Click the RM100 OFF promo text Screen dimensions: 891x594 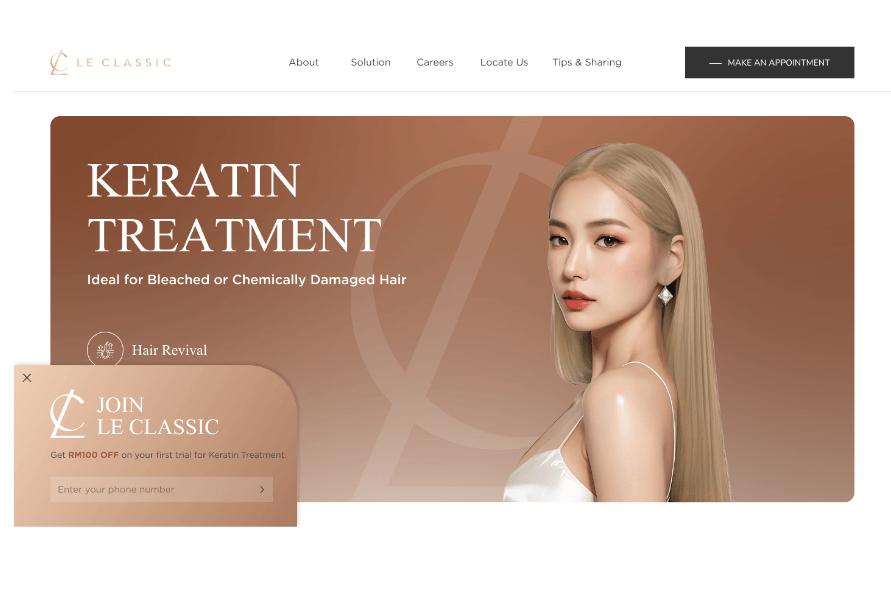[93, 455]
